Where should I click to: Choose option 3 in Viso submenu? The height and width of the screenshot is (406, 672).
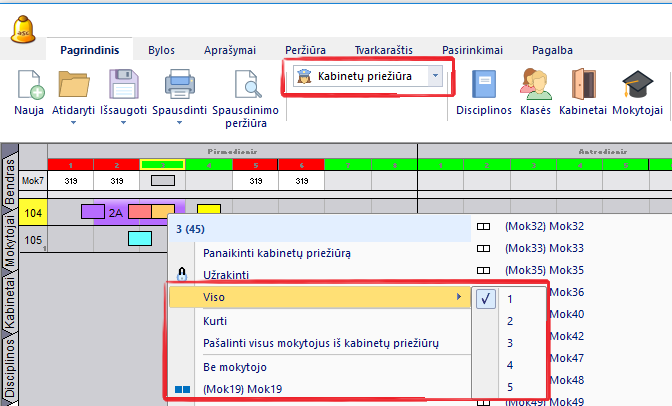coord(509,343)
